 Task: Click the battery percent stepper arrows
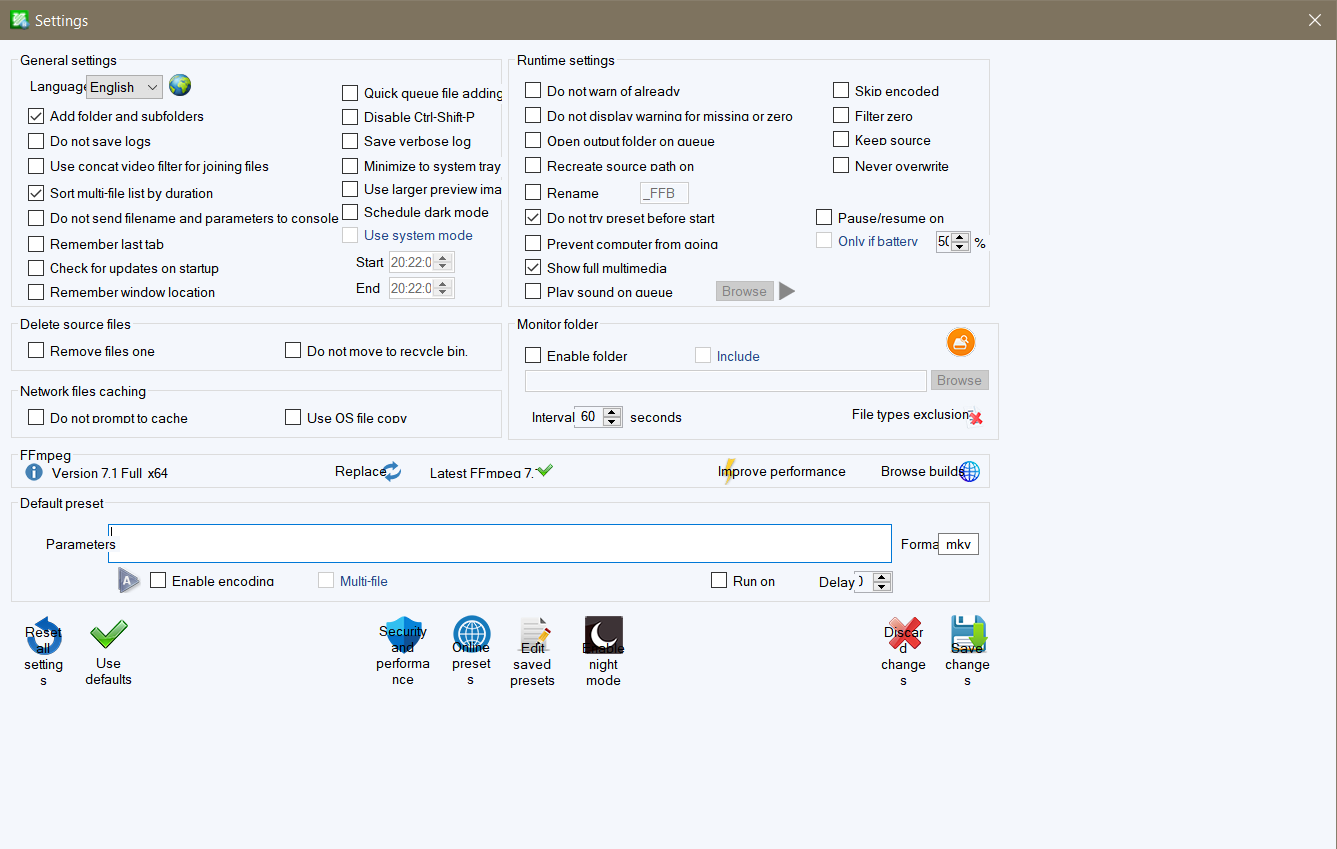pyautogui.click(x=960, y=242)
